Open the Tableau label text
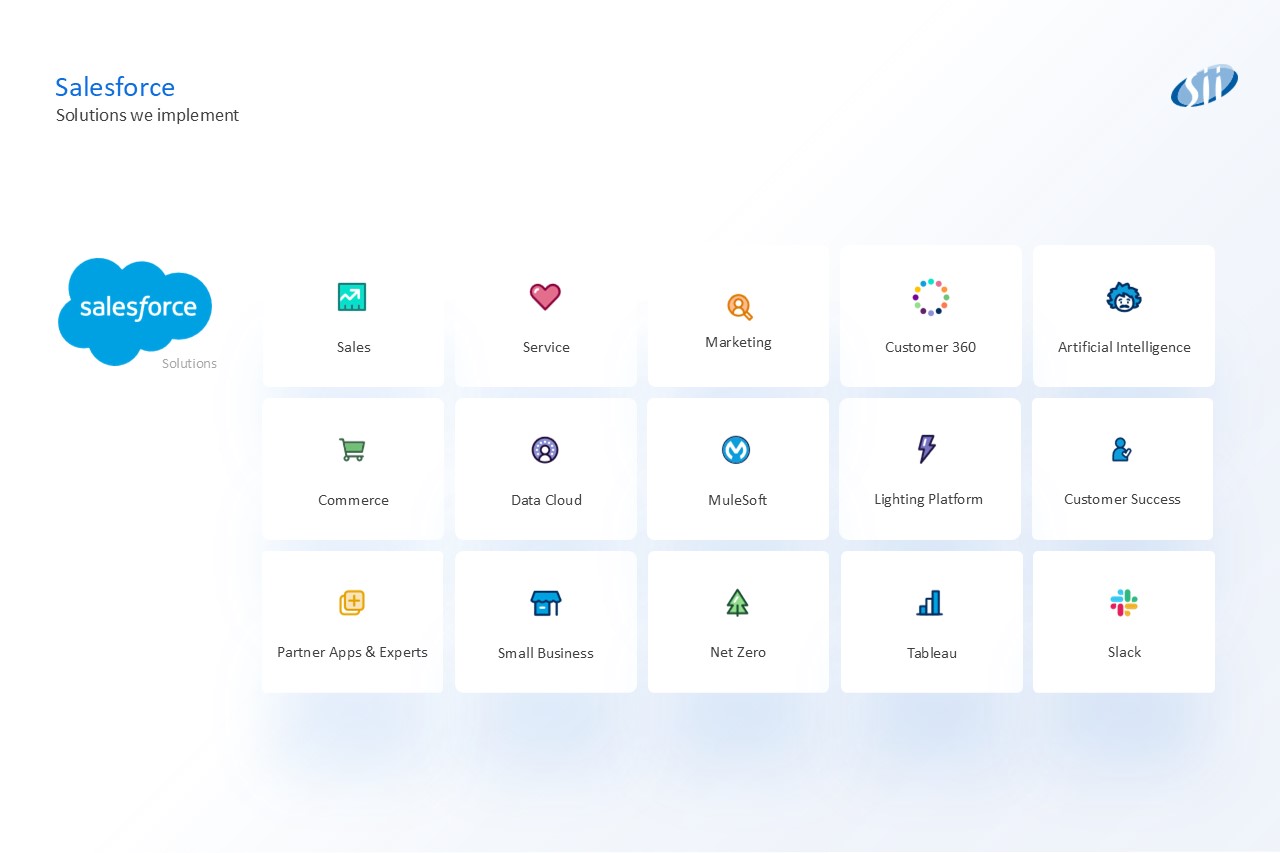This screenshot has height=853, width=1280. click(932, 653)
